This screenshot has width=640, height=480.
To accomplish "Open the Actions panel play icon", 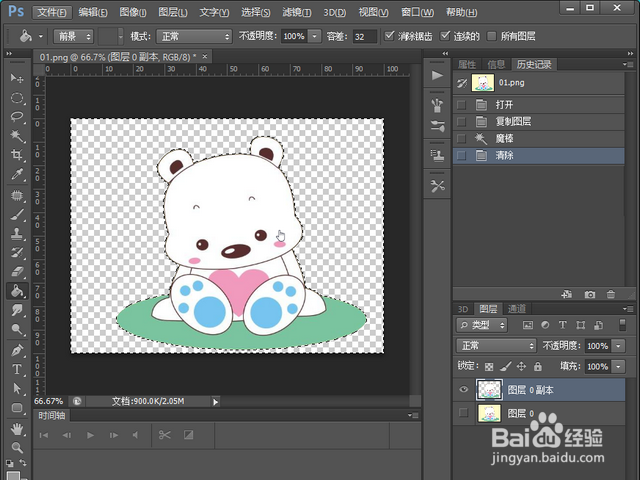I will [x=437, y=76].
